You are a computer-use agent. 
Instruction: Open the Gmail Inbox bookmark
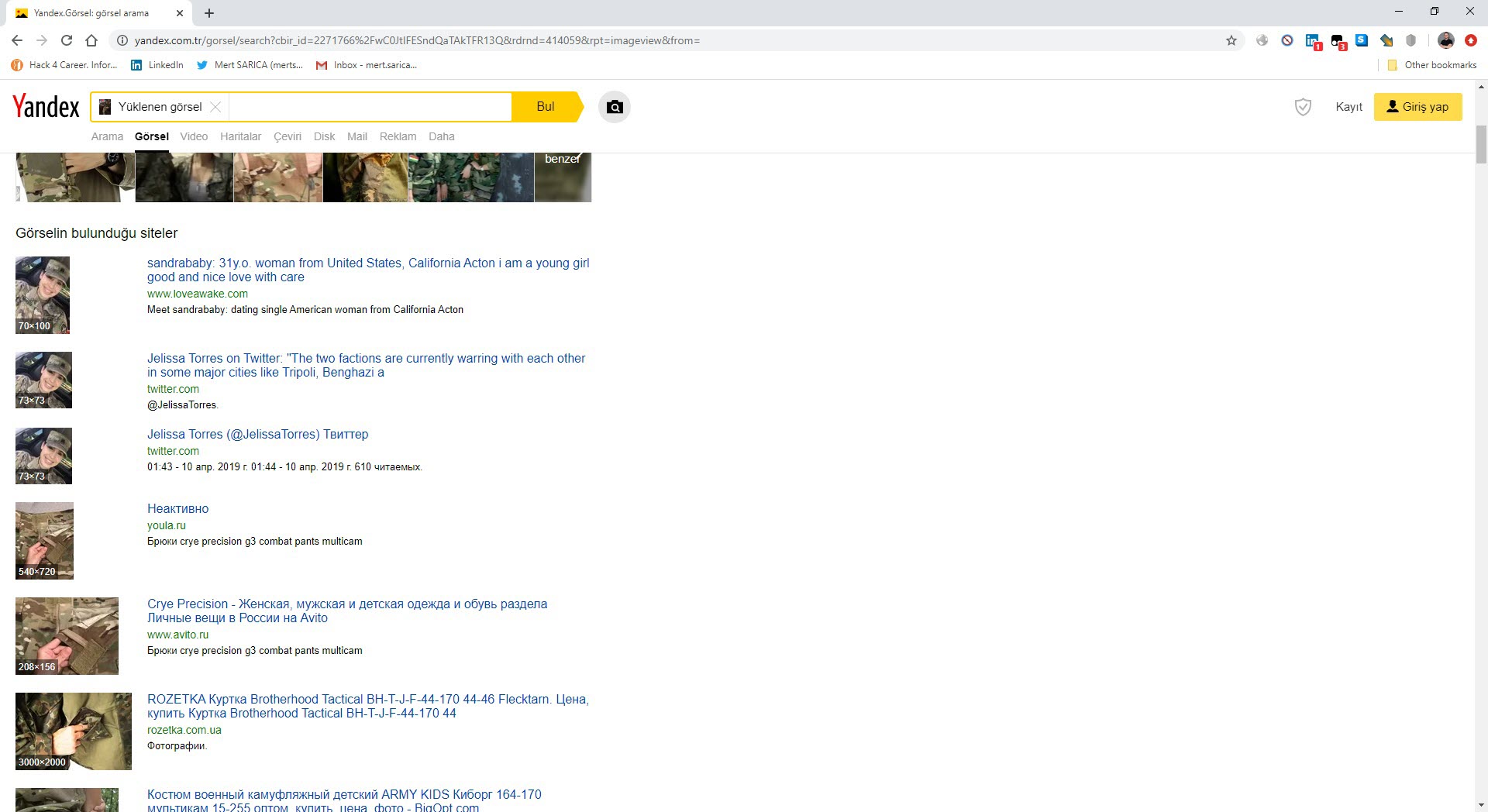[x=367, y=65]
